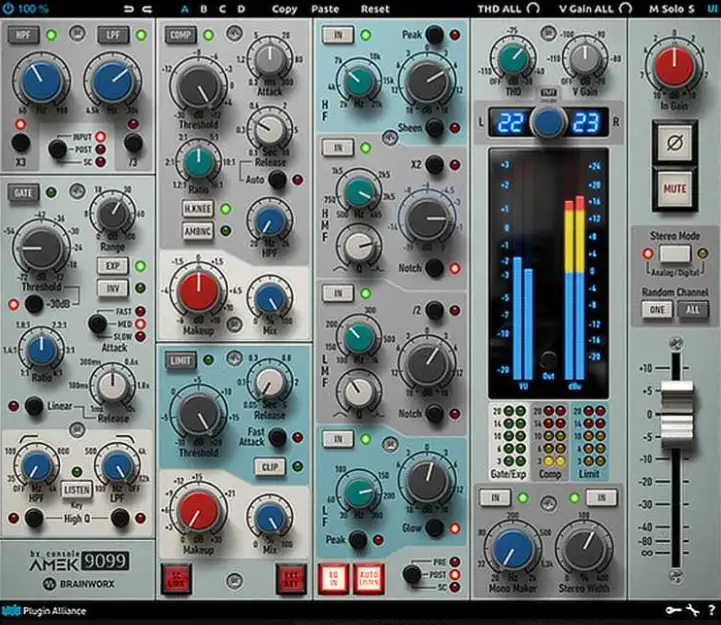Click the undo arrow icon
Viewport: 721px width, 625px height.
tap(129, 9)
